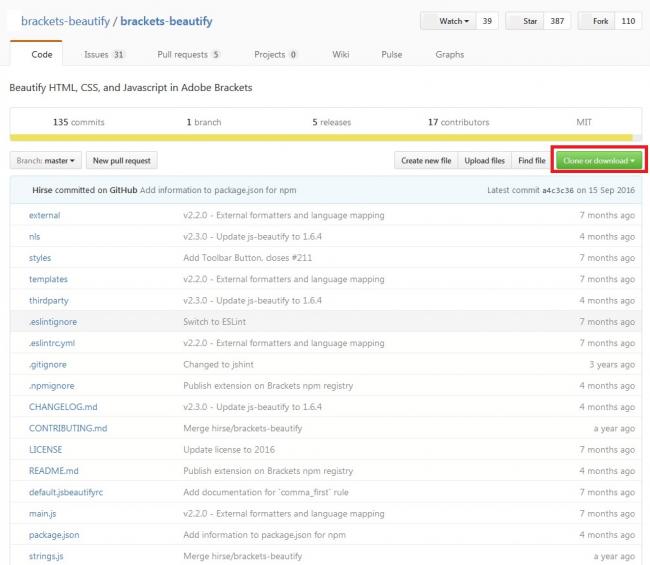Image resolution: width=650 pixels, height=565 pixels.
Task: Click the yellow language bar
Action: (x=321, y=138)
